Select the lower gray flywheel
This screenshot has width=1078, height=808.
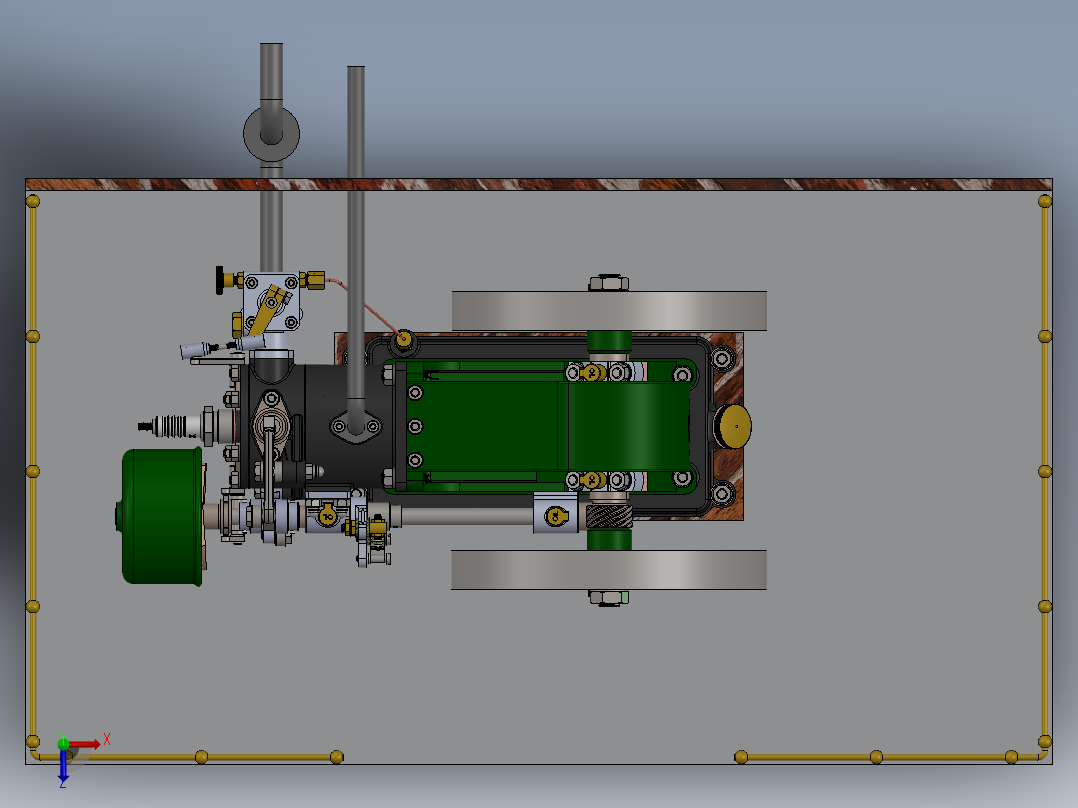[x=609, y=569]
